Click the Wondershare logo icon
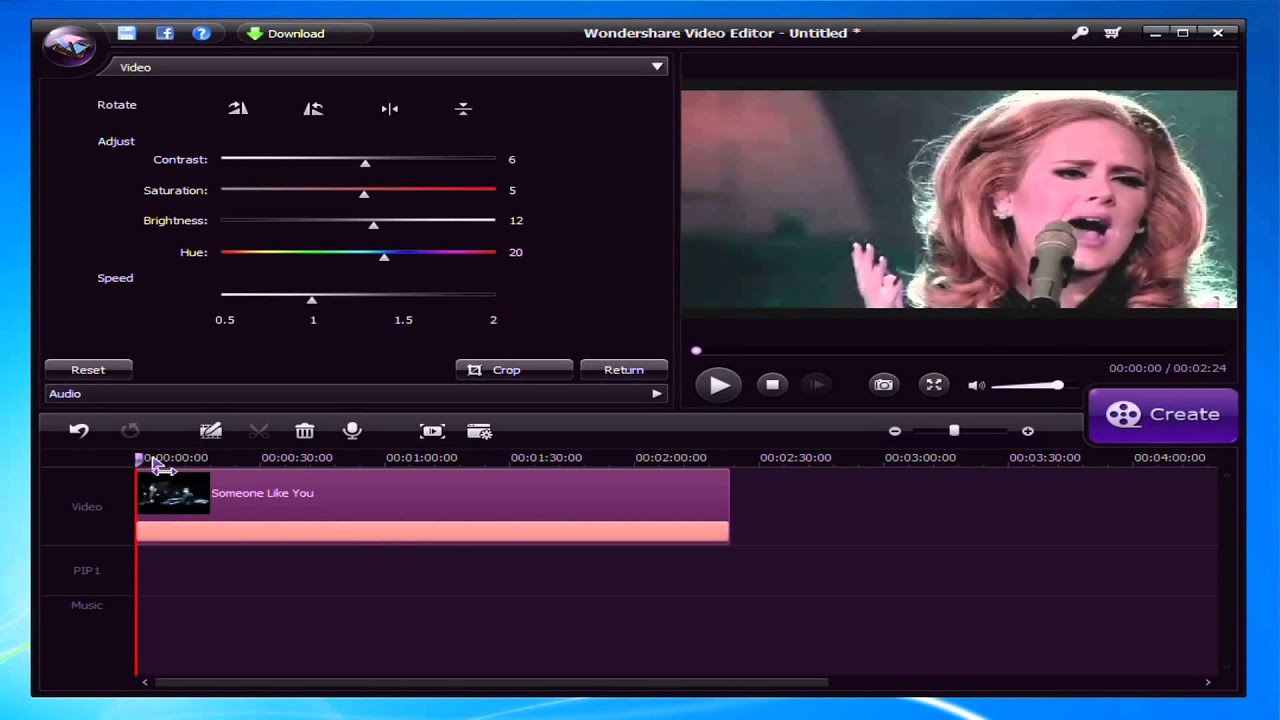1280x720 pixels. tap(68, 47)
